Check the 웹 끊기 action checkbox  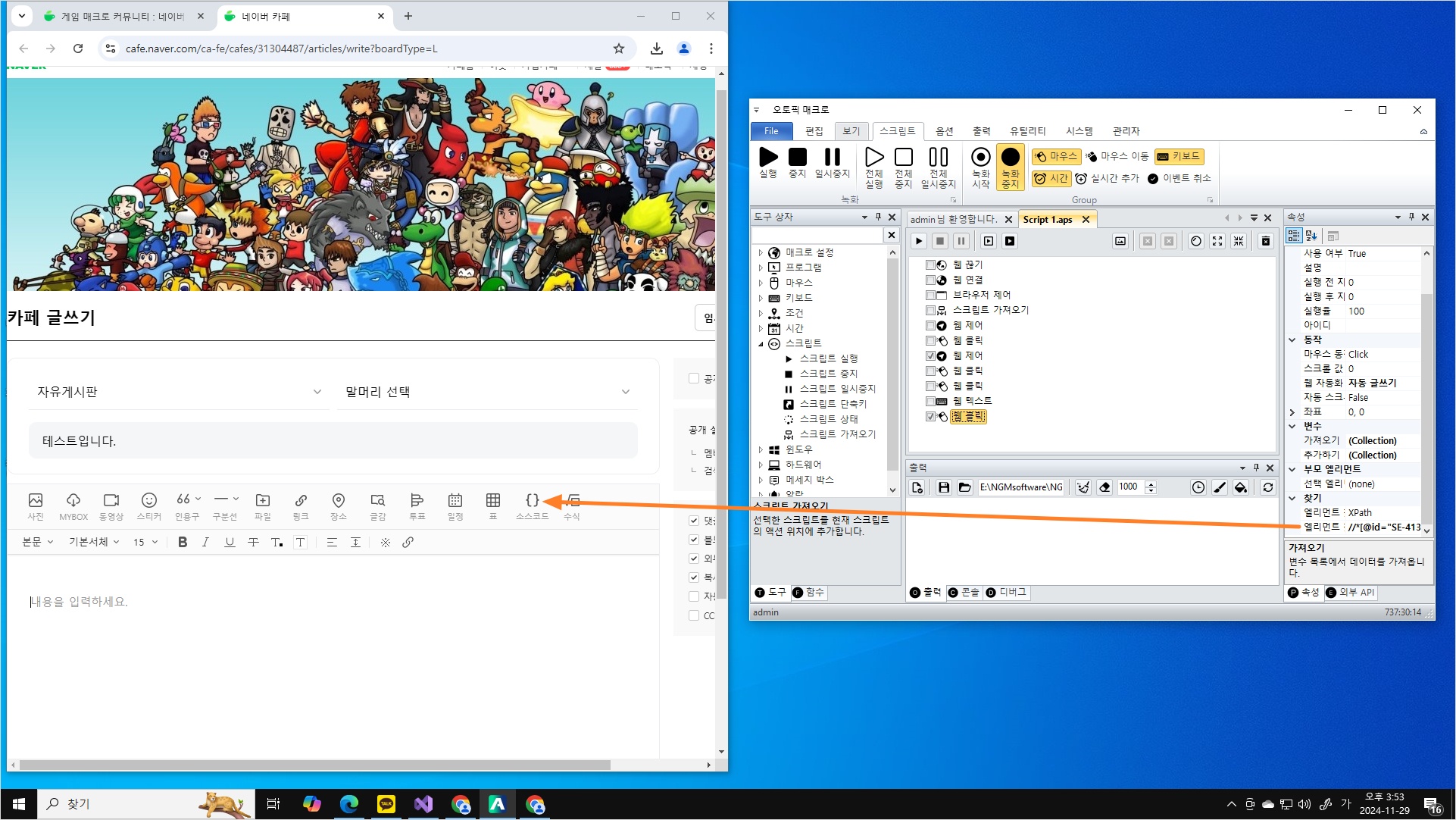(930, 264)
